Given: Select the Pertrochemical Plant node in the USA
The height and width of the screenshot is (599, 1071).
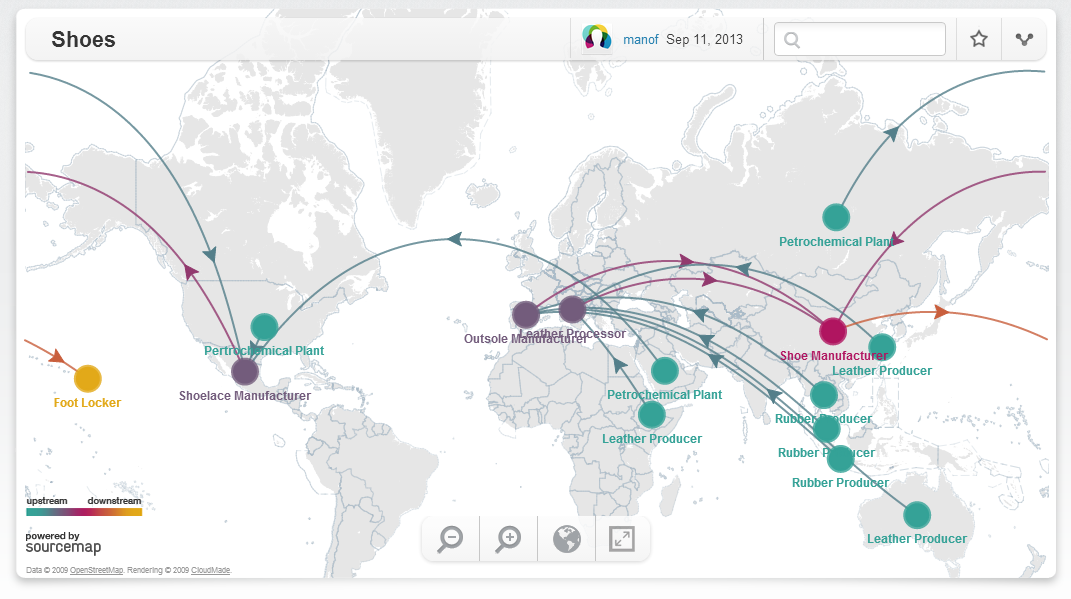Looking at the screenshot, I should pos(264,327).
